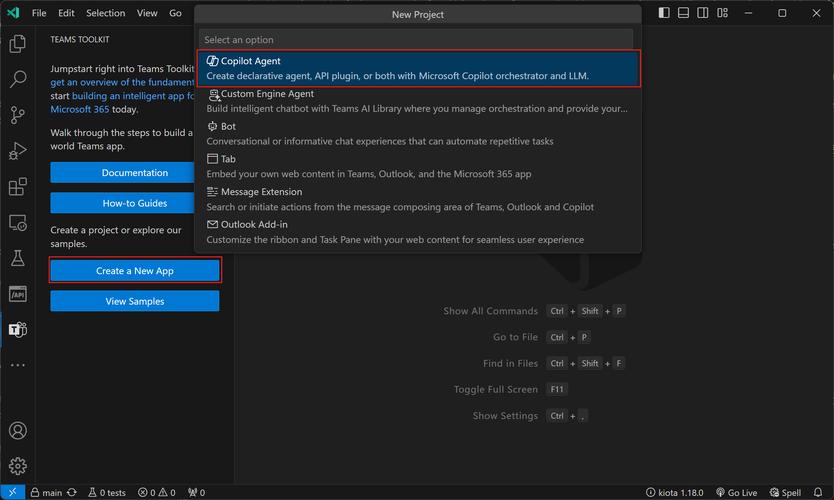
Task: Open the Explorer view in activity bar
Action: [17, 44]
